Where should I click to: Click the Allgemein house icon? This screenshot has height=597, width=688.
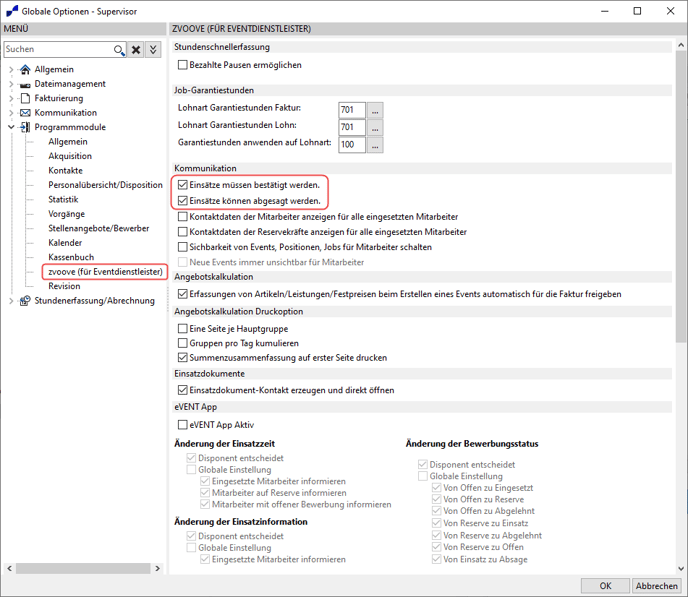click(25, 69)
